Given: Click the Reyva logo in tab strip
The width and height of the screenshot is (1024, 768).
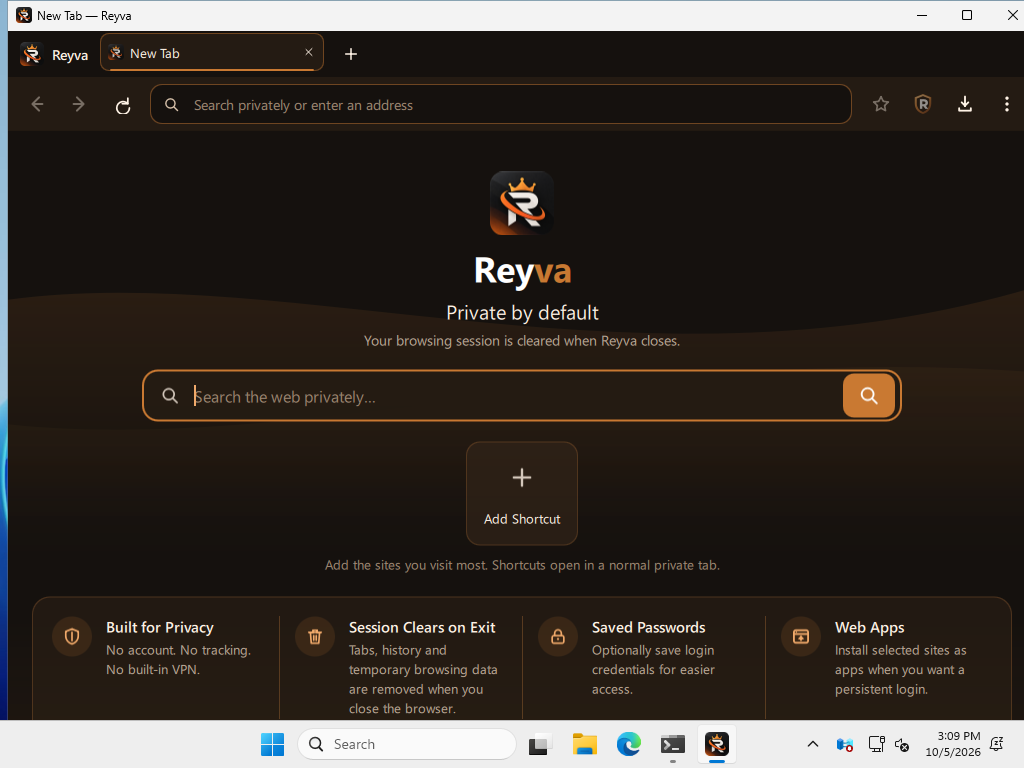Looking at the screenshot, I should 31,54.
